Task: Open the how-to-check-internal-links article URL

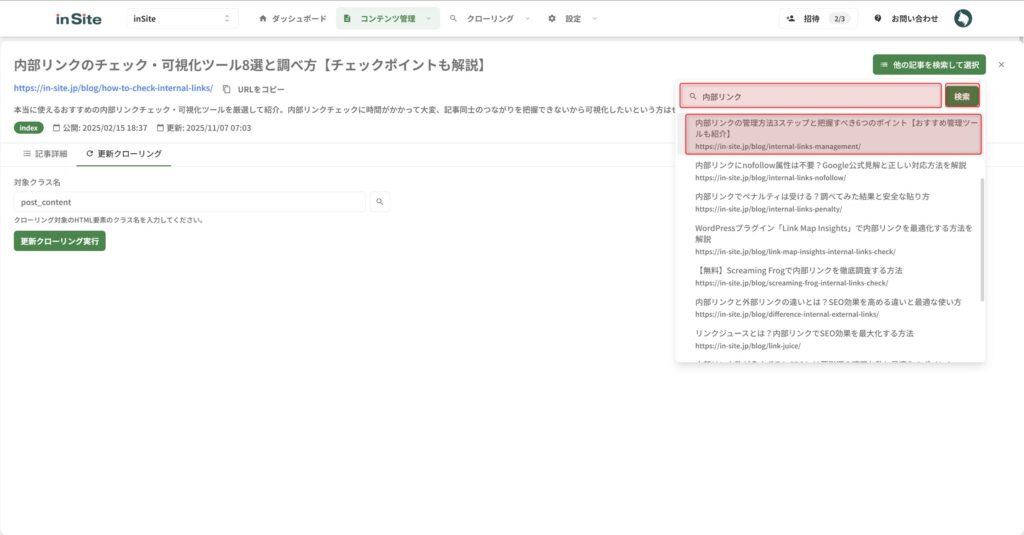Action: (113, 88)
